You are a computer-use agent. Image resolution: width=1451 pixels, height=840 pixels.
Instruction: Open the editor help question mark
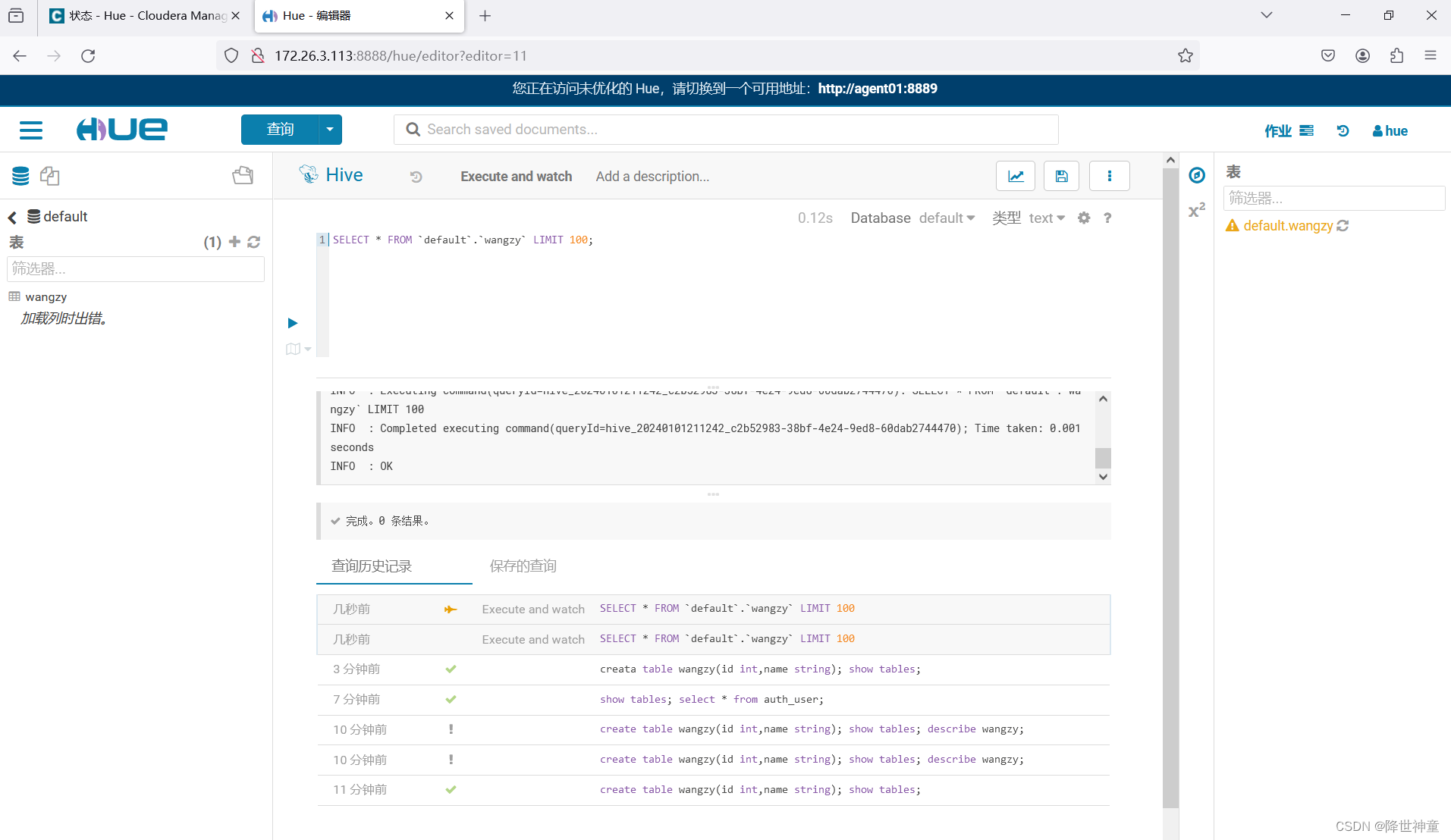1107,218
